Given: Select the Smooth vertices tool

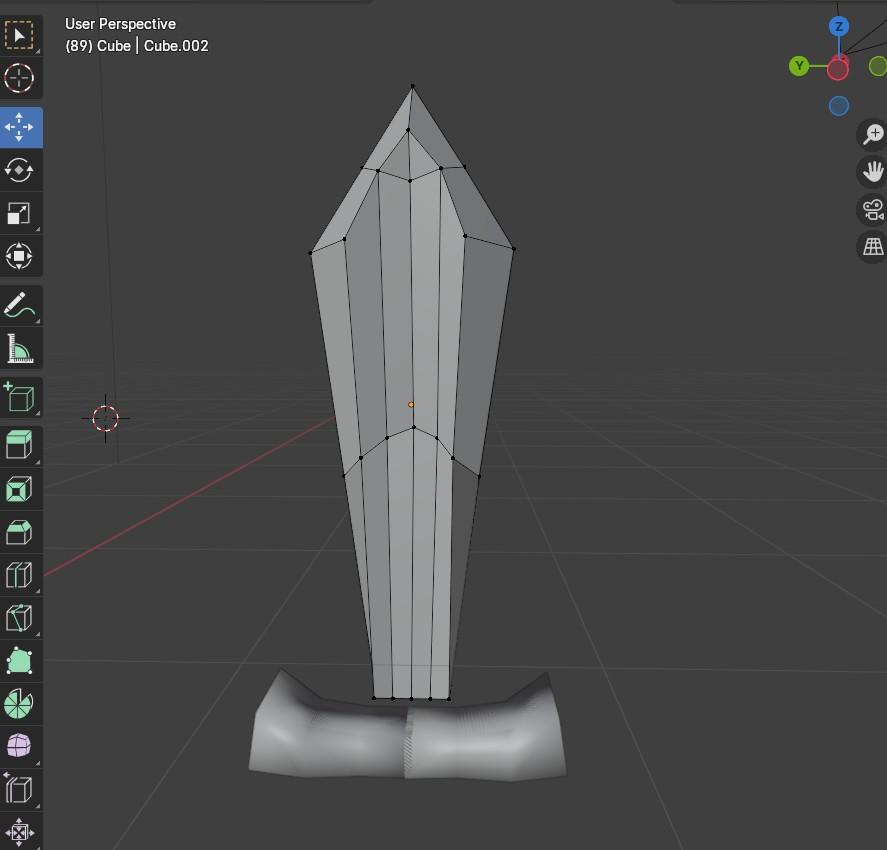Looking at the screenshot, I should 20,747.
